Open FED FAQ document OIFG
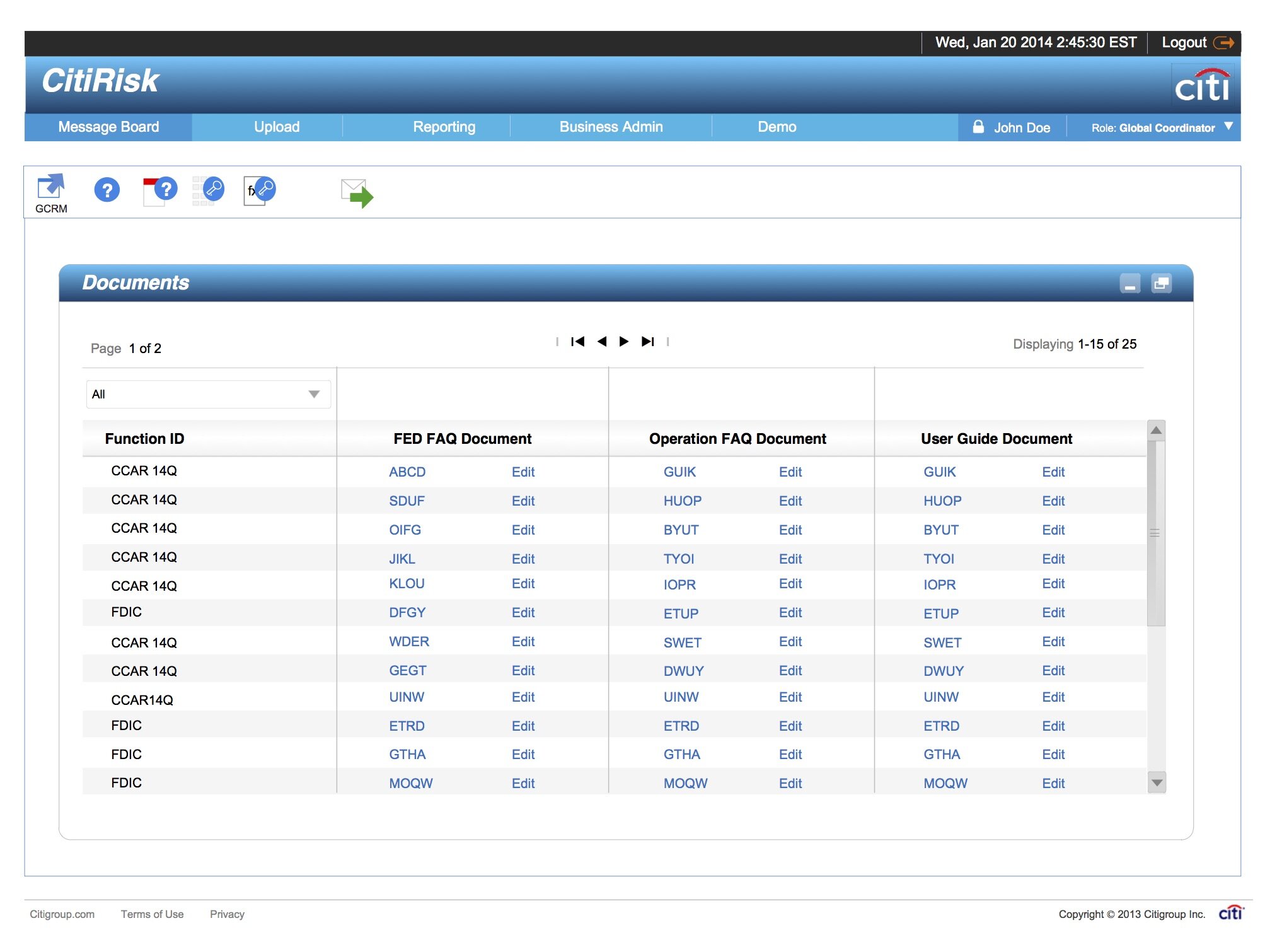 [405, 530]
